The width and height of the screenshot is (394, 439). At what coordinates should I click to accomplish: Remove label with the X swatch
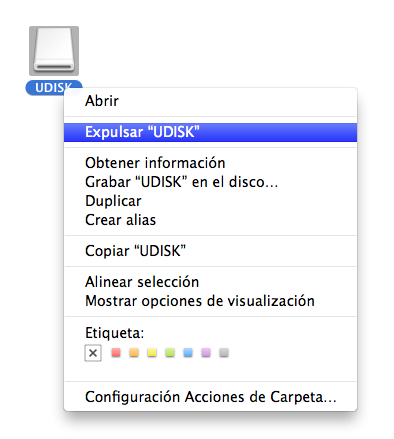click(x=93, y=353)
